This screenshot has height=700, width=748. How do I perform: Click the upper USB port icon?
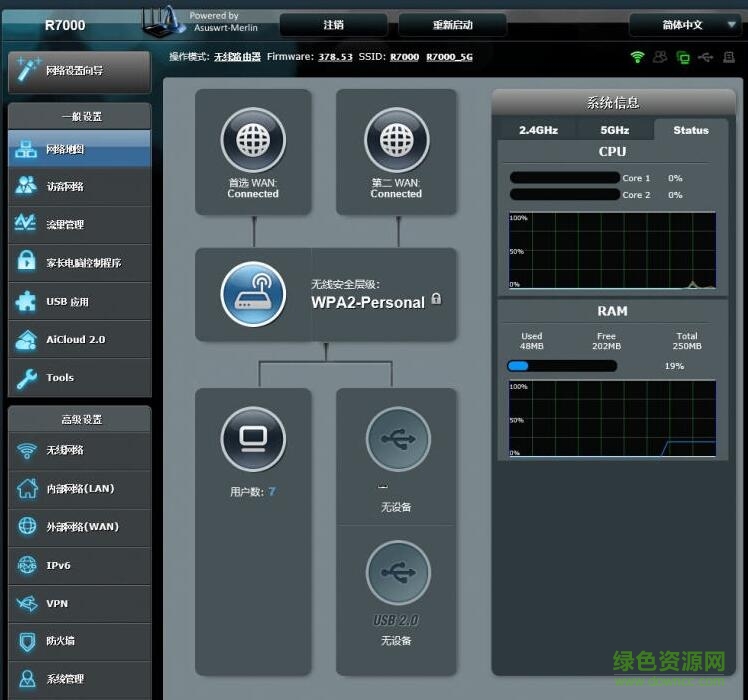397,439
